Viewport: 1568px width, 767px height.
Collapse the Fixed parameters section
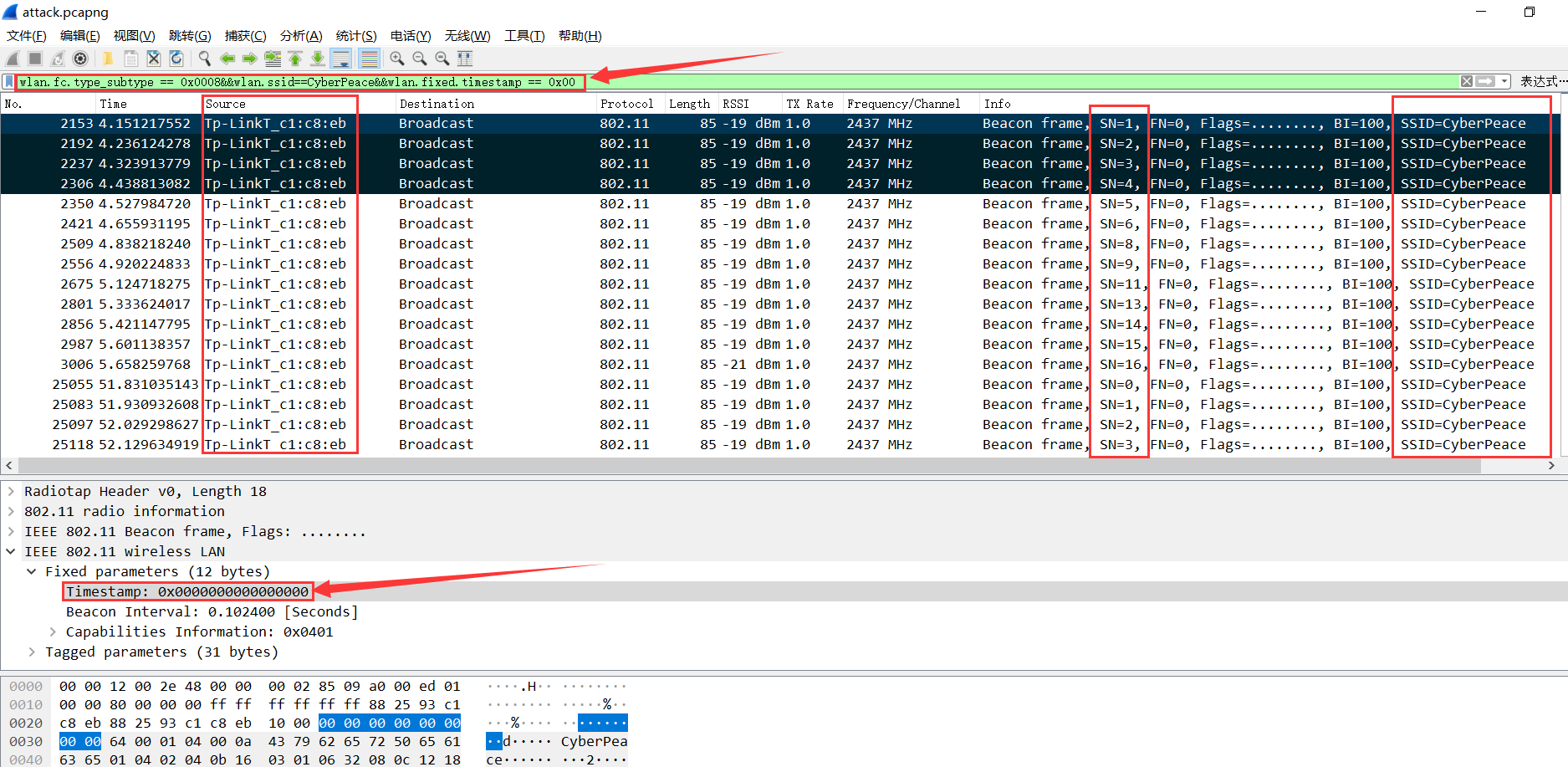[32, 572]
